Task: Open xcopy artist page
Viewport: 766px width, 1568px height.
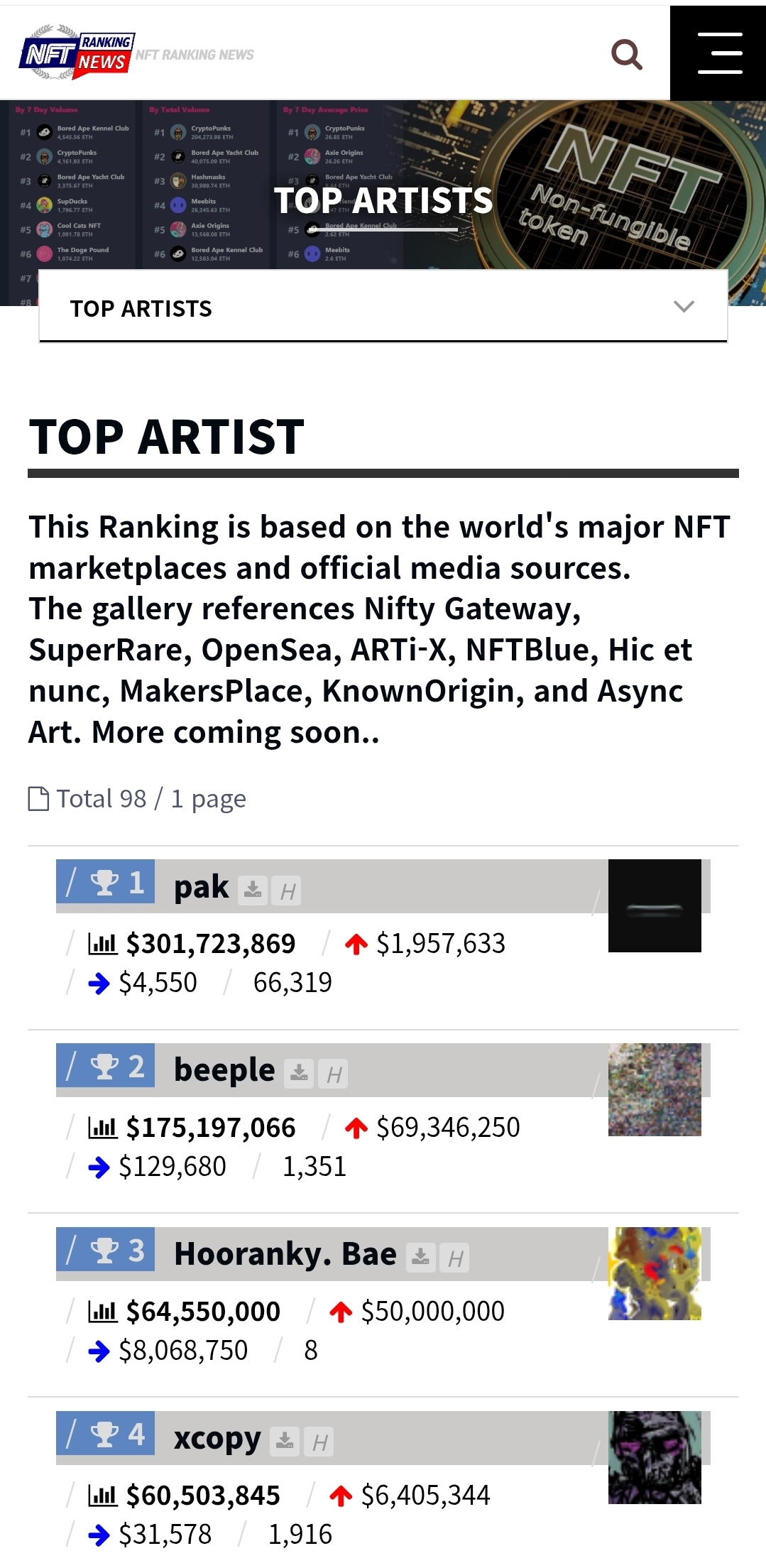Action: point(217,1439)
